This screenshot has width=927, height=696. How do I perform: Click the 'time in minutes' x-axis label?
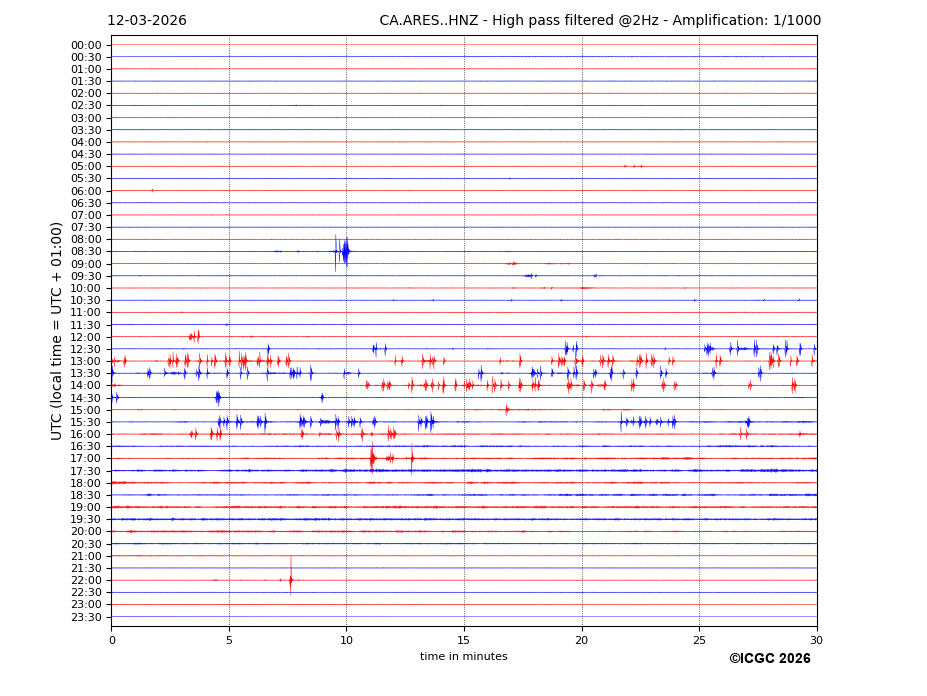pyautogui.click(x=463, y=657)
